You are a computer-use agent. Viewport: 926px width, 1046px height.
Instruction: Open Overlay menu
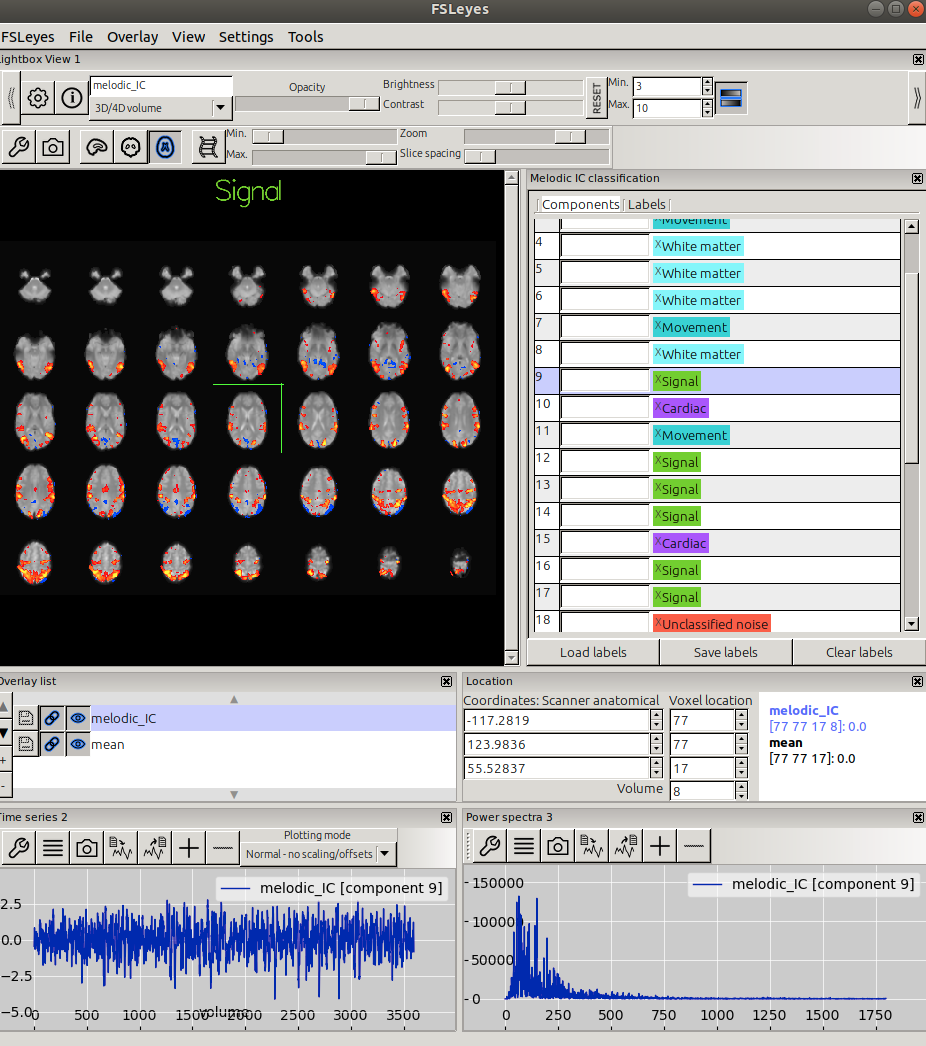pyautogui.click(x=133, y=37)
